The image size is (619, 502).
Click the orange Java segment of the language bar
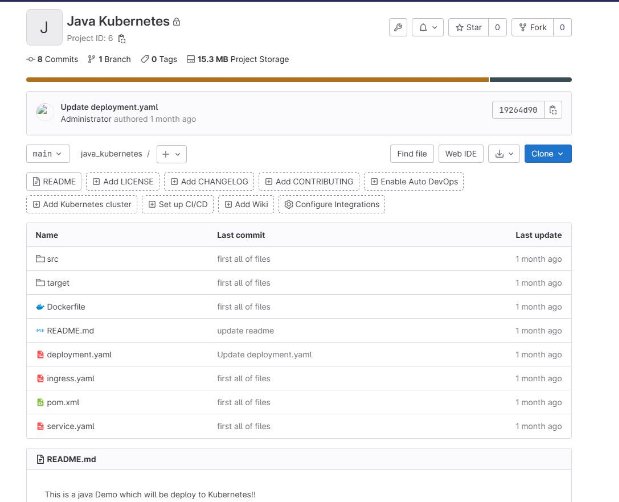click(x=257, y=80)
